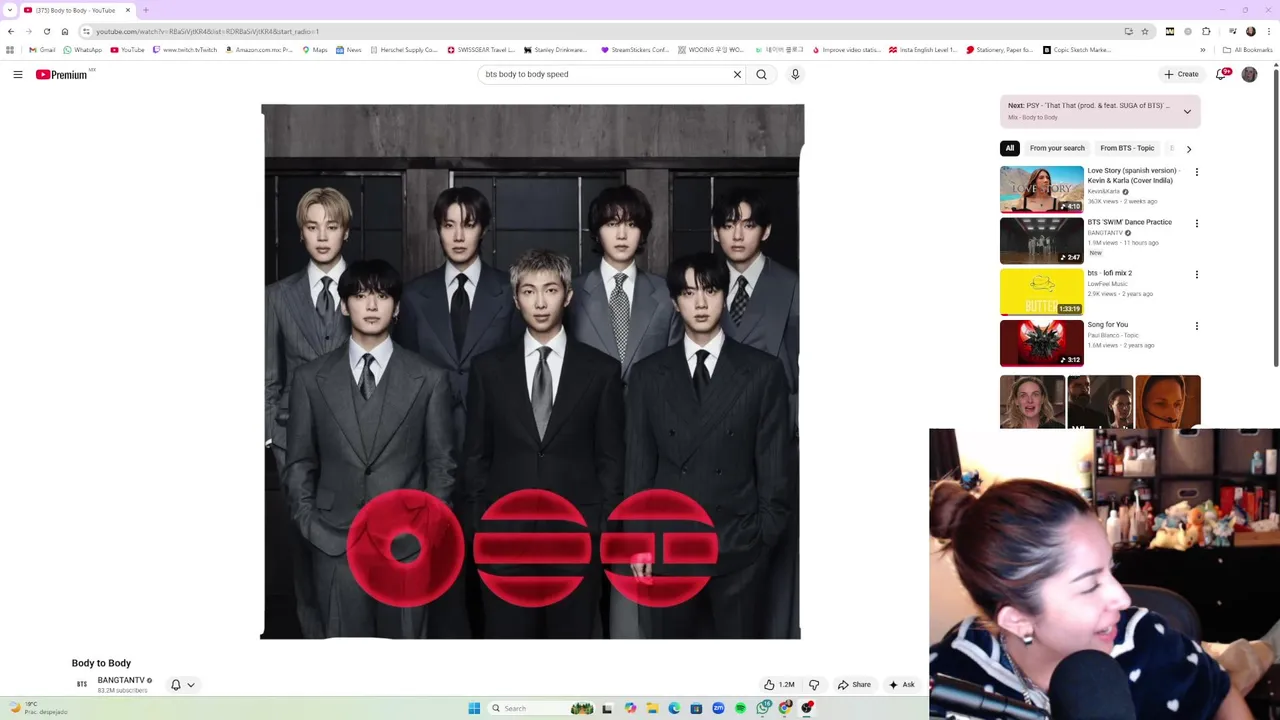This screenshot has height=720, width=1280.
Task: Open the YouTube hamburger guide menu
Action: [x=18, y=74]
